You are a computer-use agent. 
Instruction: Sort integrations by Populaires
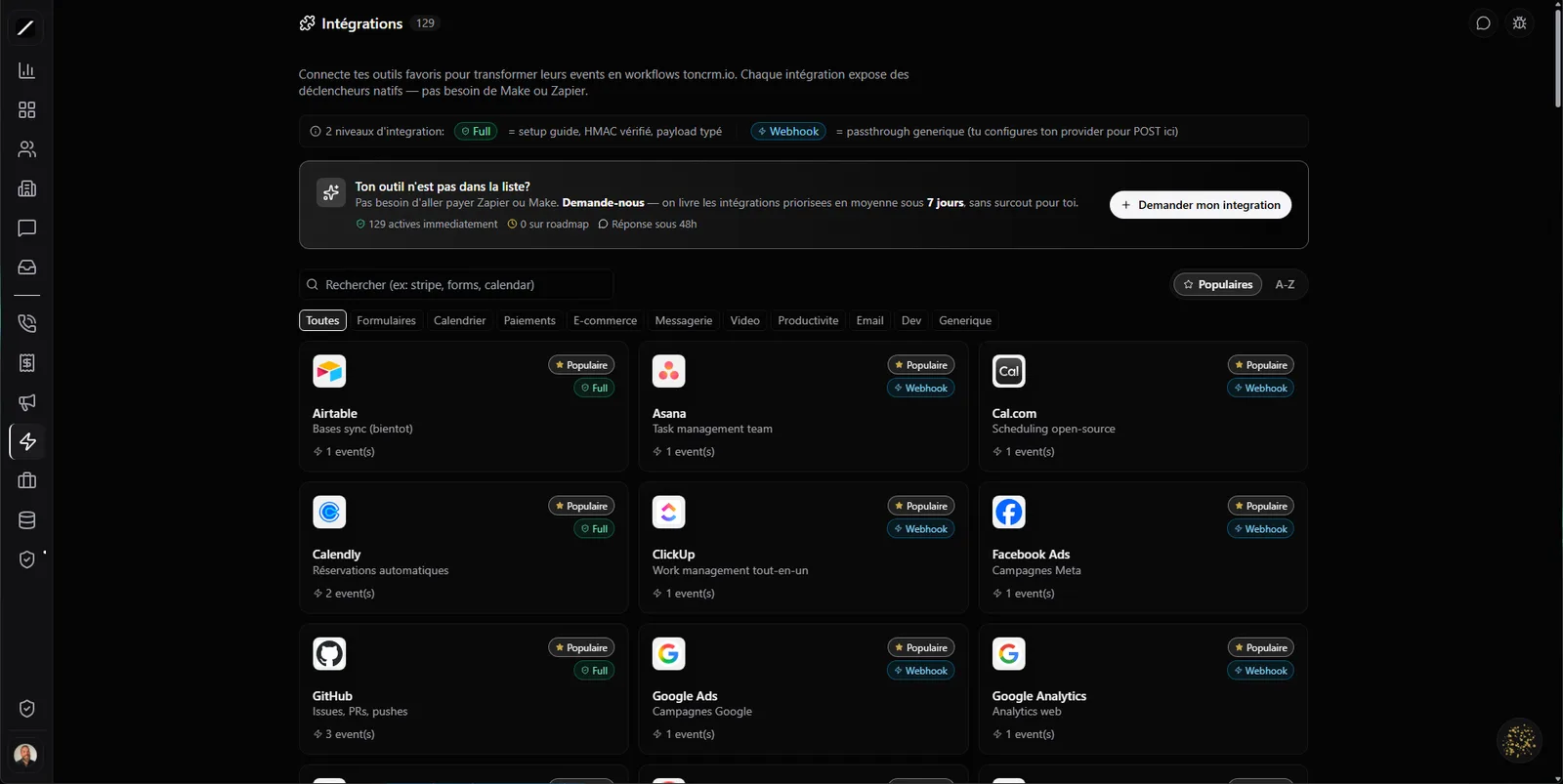tap(1217, 284)
